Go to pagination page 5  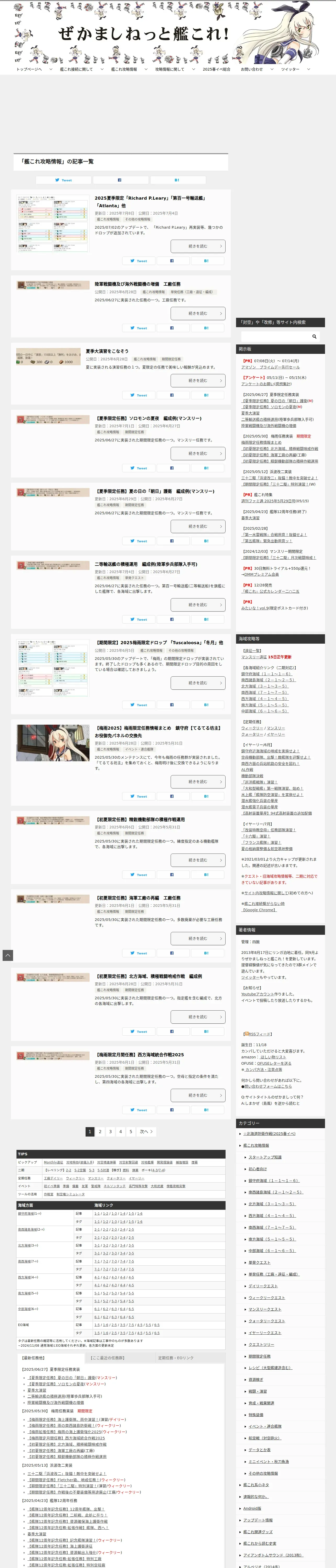pos(131,1132)
